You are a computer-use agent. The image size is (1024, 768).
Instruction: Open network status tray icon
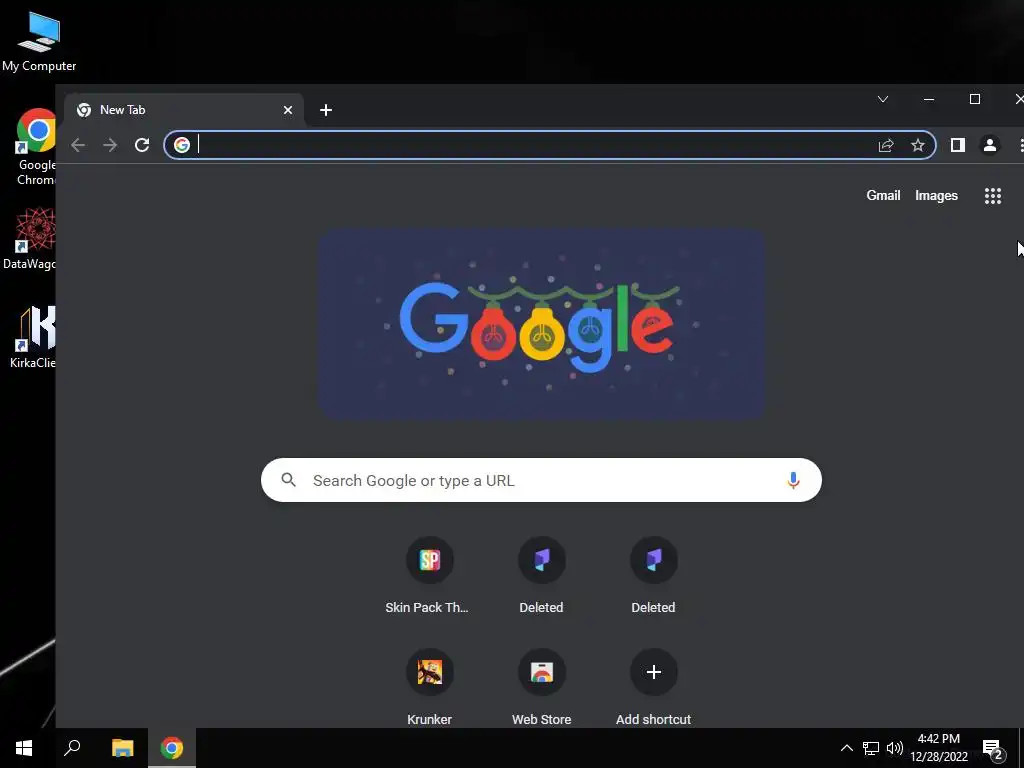click(x=871, y=748)
